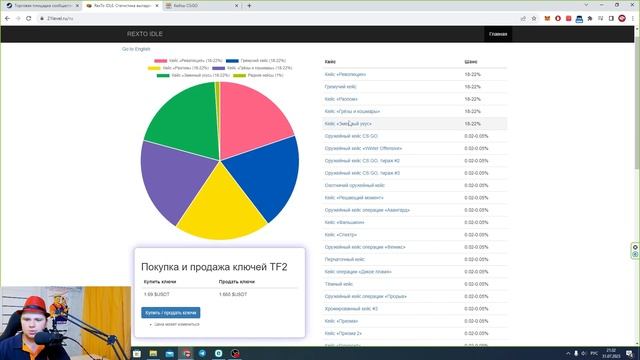Image resolution: width=640 pixels, height=360 pixels.
Task: Toggle the browser side panel icon
Action: [x=611, y=18]
